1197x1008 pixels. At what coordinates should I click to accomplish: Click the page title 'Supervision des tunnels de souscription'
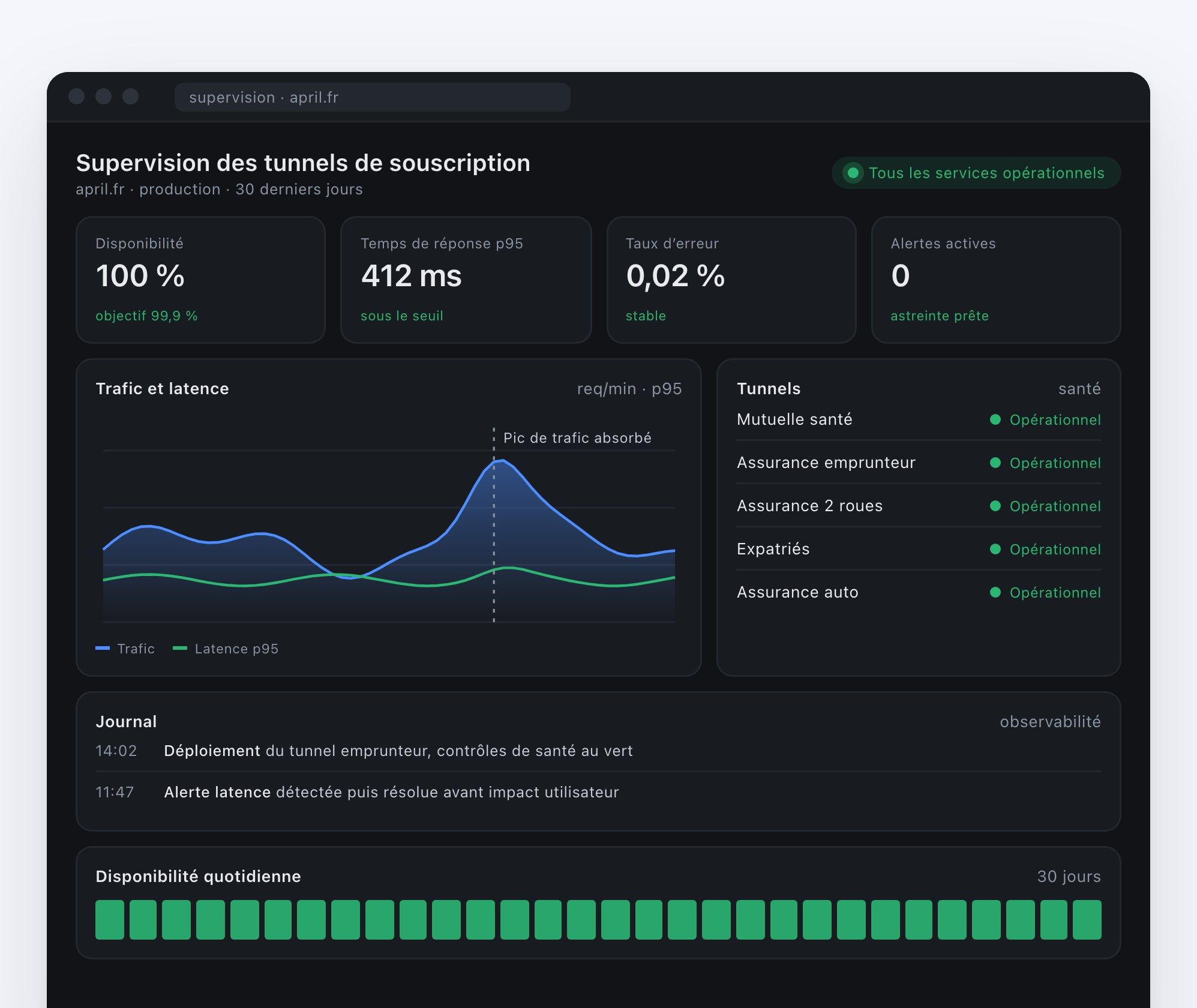tap(303, 163)
